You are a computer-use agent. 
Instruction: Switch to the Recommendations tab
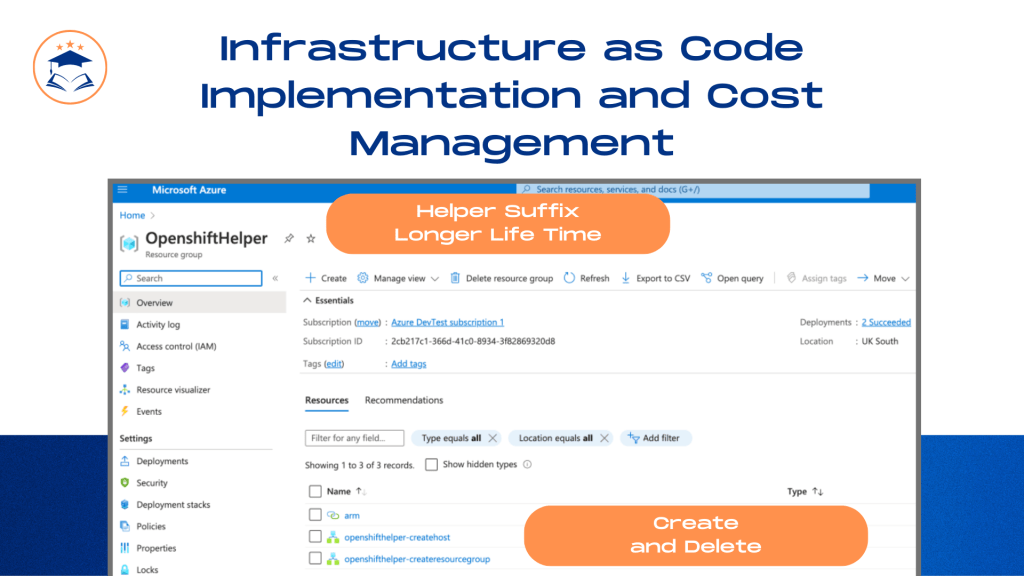[x=404, y=400]
